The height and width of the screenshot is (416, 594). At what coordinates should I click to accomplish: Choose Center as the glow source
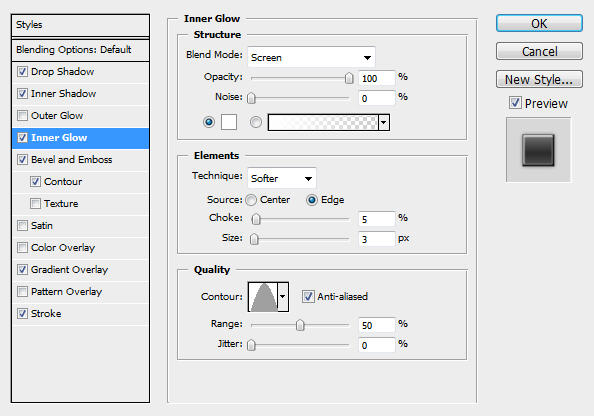point(251,200)
